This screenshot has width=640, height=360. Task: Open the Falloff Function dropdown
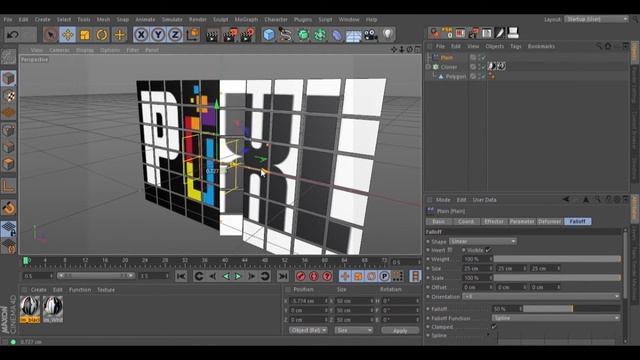(x=556, y=318)
